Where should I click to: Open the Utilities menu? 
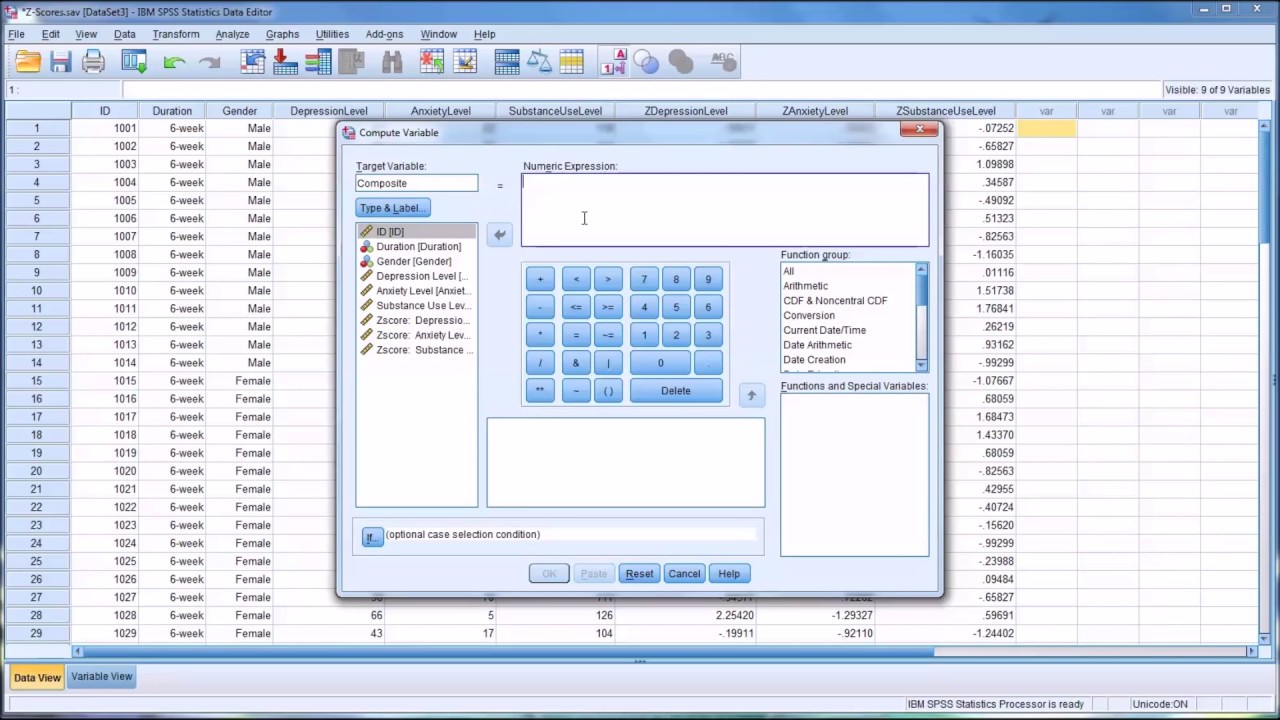[x=332, y=34]
